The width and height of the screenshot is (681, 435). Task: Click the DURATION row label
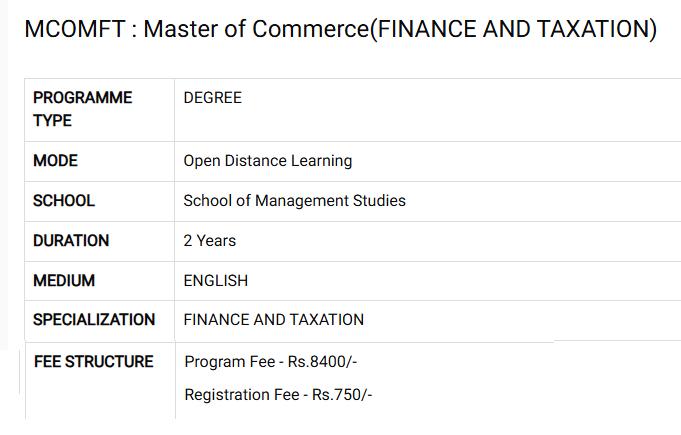(x=71, y=240)
